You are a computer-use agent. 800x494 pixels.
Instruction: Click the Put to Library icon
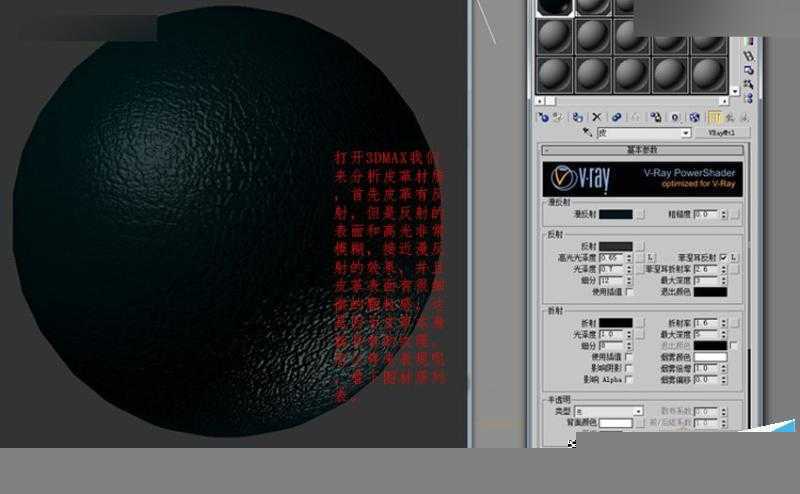656,118
